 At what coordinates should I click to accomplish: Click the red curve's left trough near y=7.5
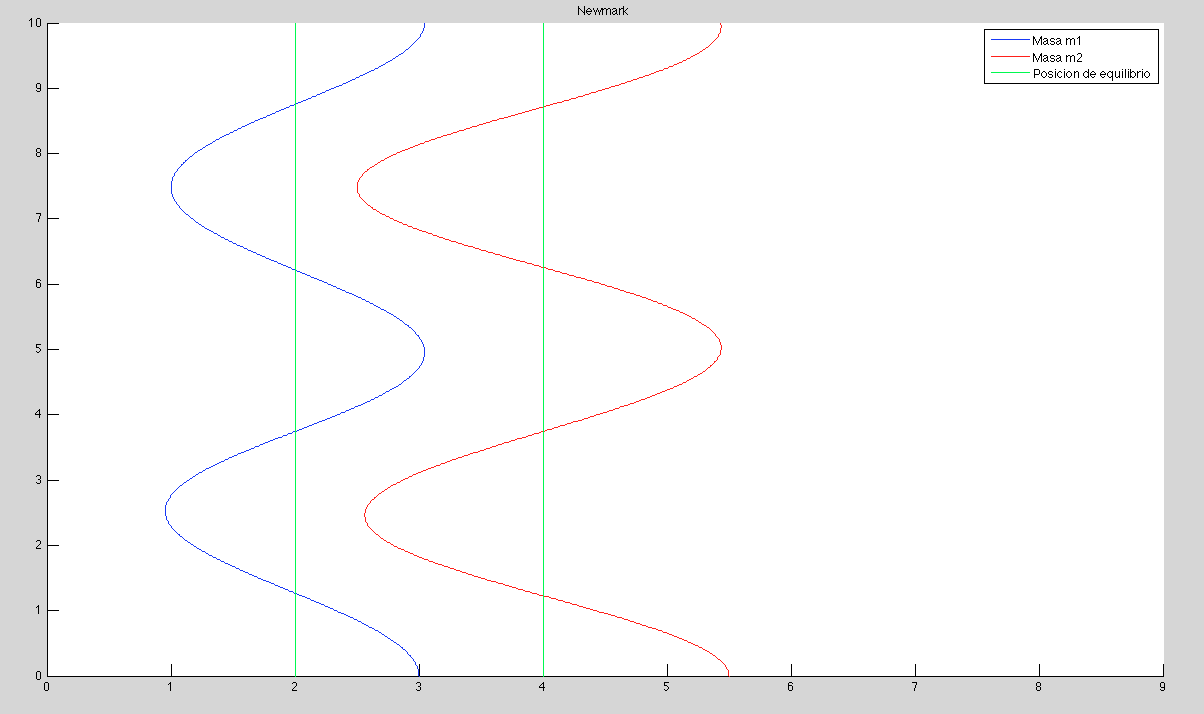358,187
